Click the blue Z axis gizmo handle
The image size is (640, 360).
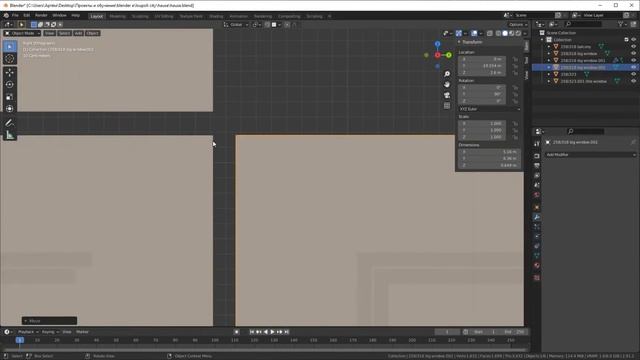coord(438,44)
